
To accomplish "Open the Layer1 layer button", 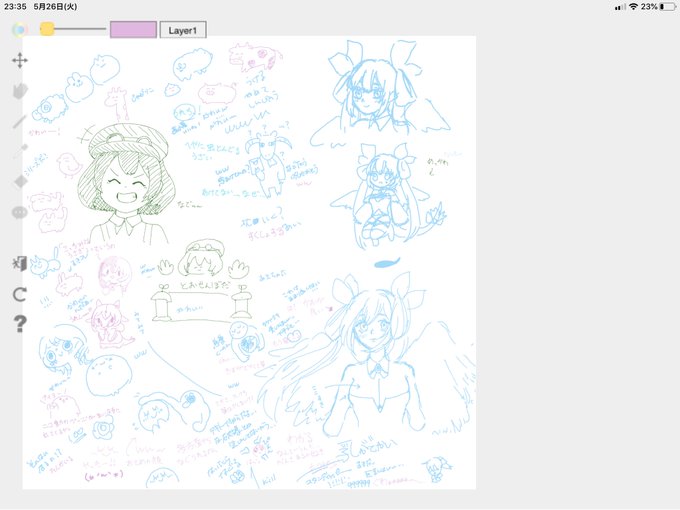I will (x=183, y=30).
